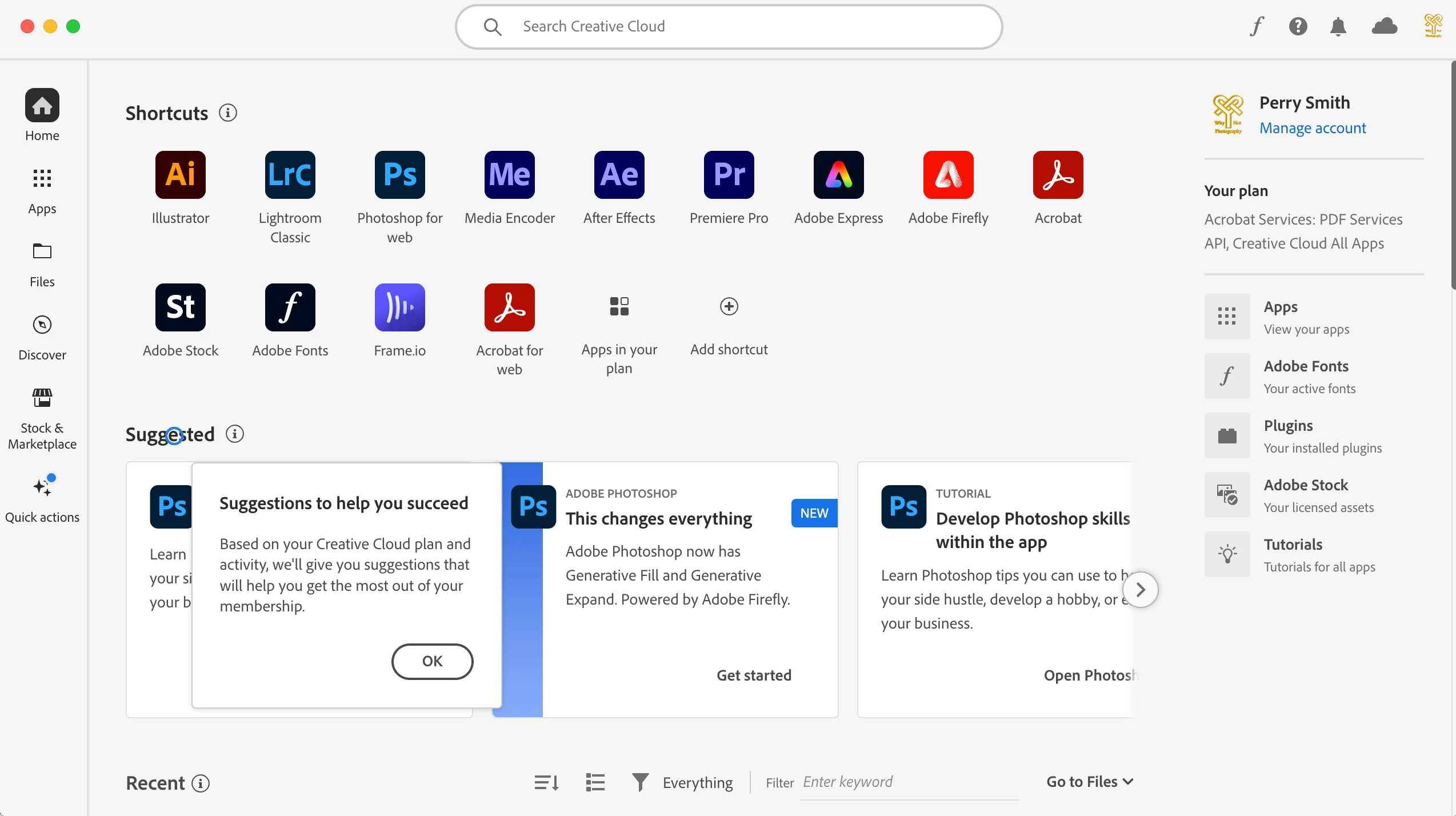Viewport: 1456px width, 816px height.
Task: Open the cloud sync status icon
Action: (x=1384, y=26)
